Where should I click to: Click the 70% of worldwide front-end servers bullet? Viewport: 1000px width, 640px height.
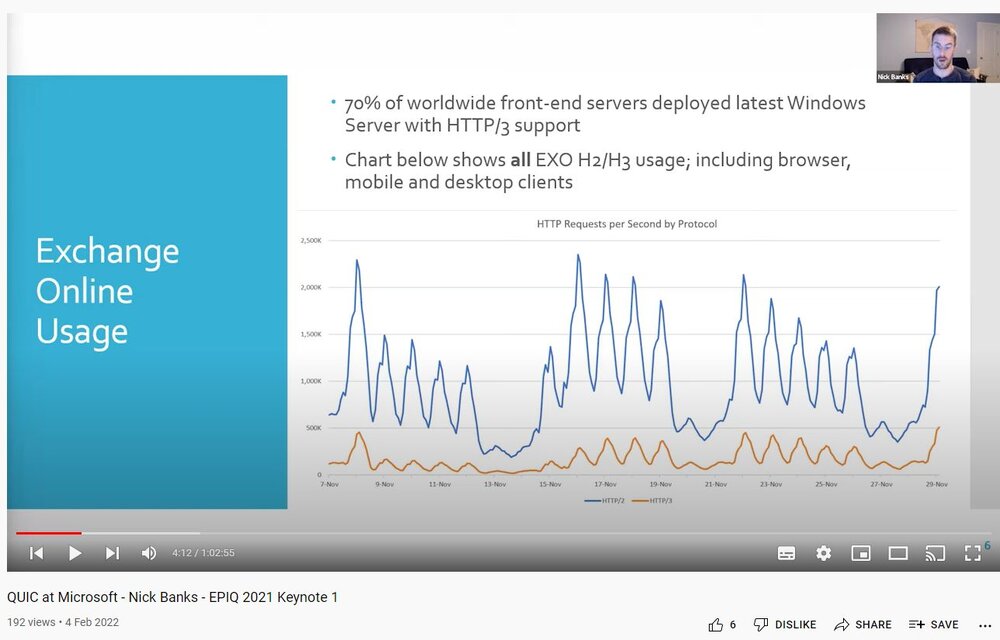point(605,114)
